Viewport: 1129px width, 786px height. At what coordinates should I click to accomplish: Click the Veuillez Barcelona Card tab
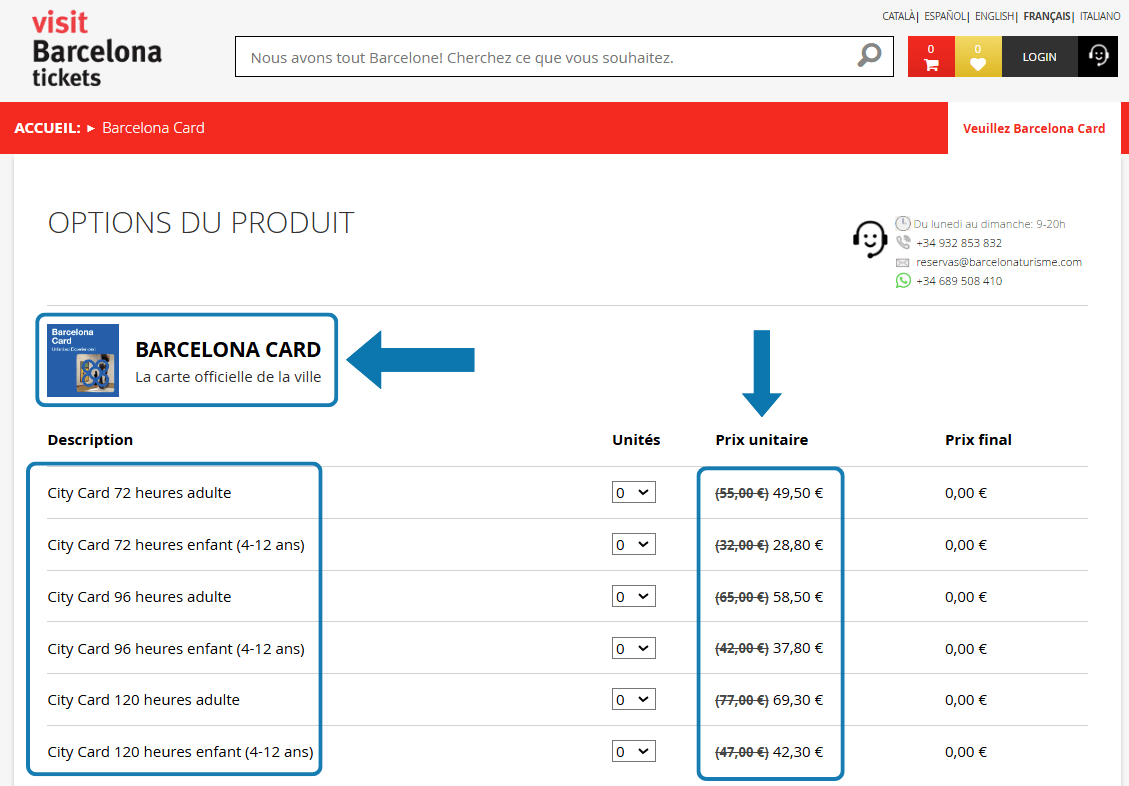[x=1034, y=128]
